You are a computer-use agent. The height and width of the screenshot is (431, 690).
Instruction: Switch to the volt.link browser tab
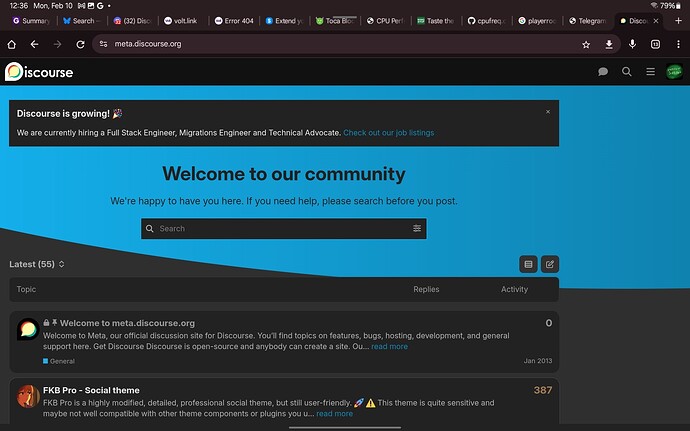point(183,21)
